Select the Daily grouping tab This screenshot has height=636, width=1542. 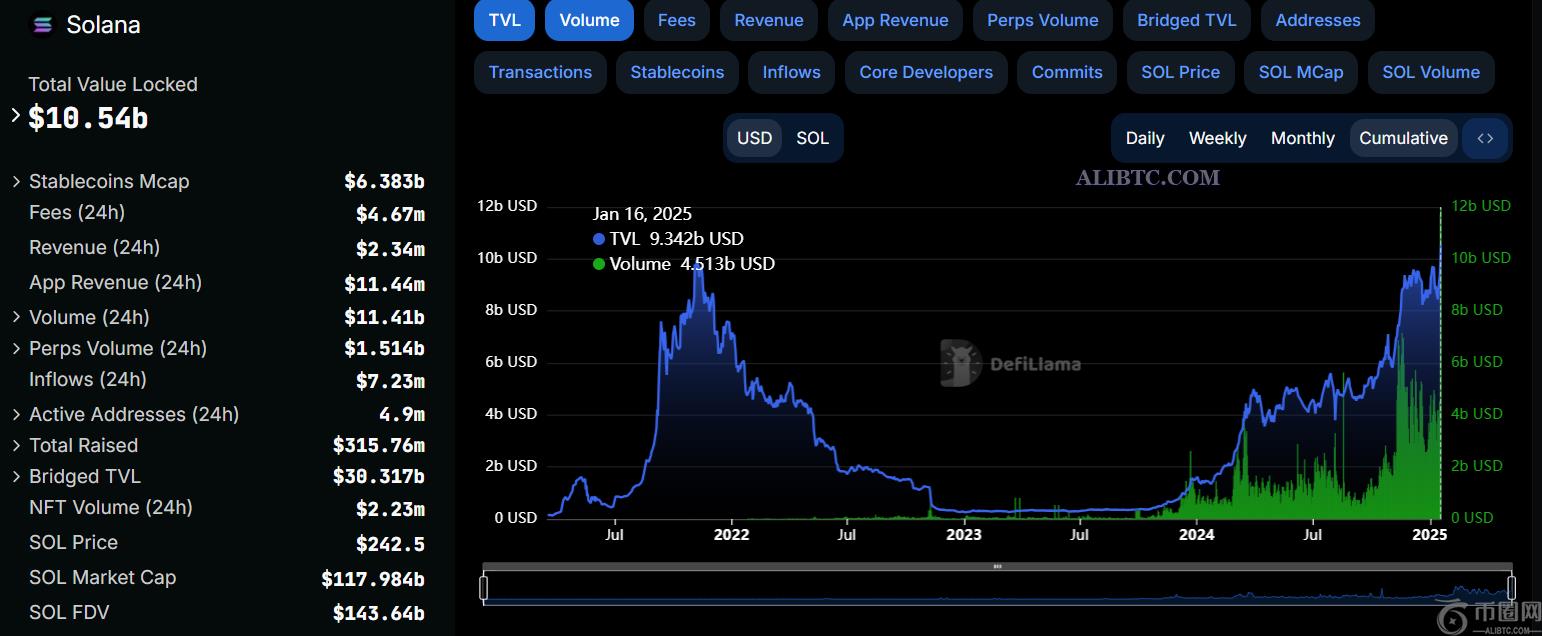click(1145, 138)
